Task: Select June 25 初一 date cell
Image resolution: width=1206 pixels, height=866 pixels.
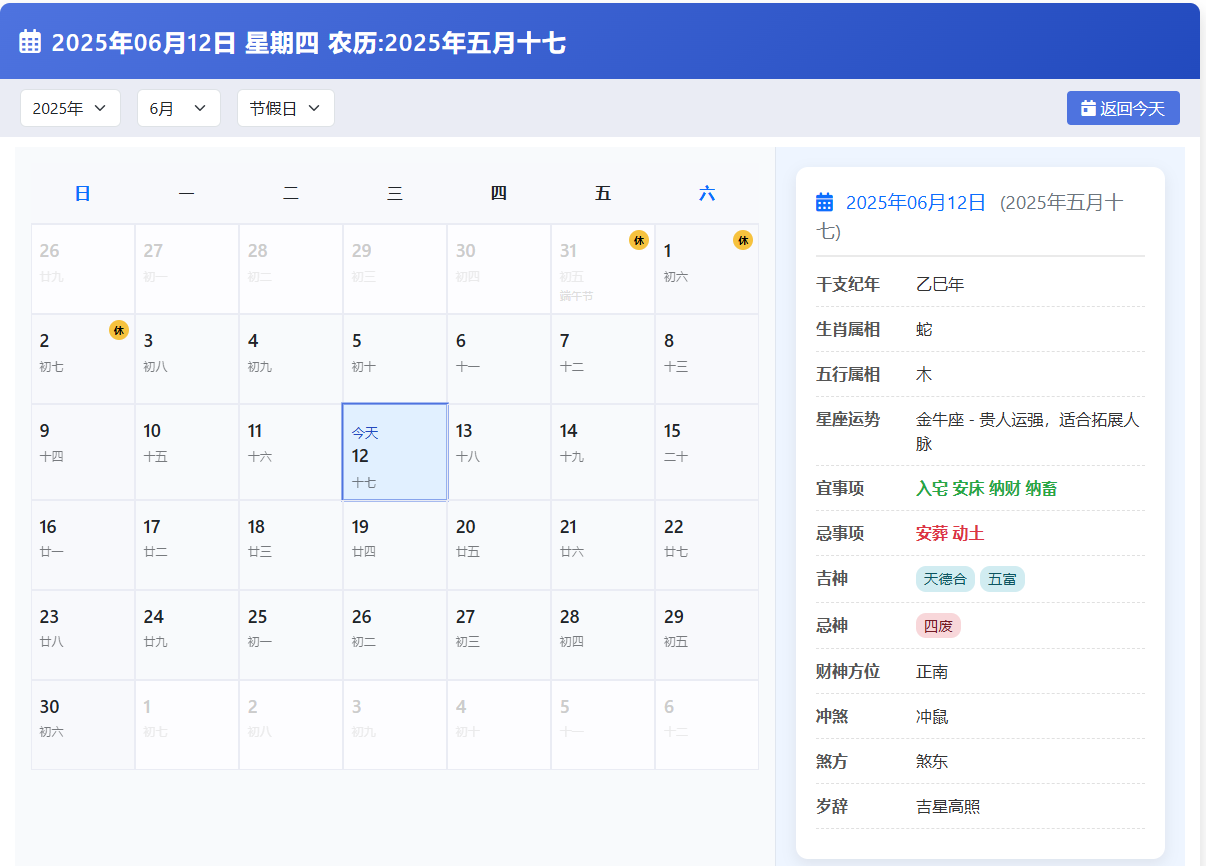Action: pos(291,635)
